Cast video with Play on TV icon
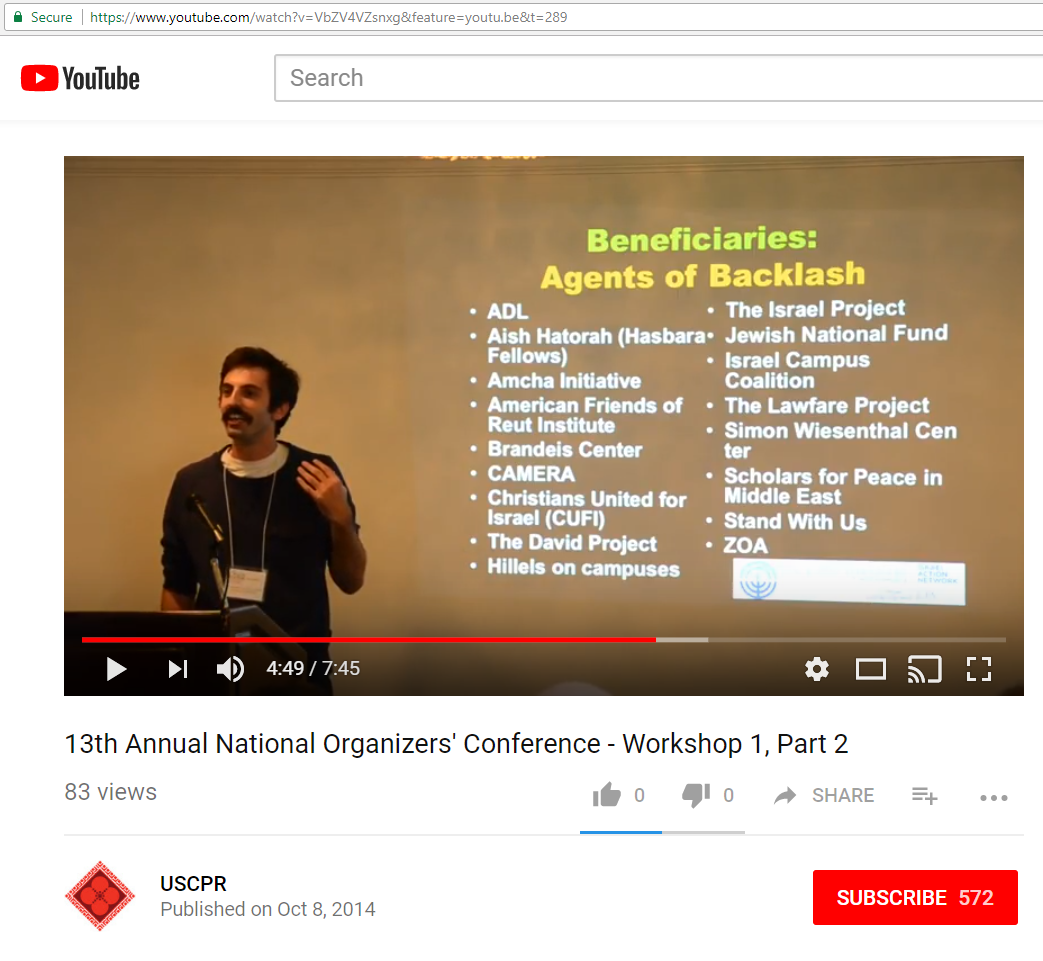Screen dimensions: 1043x961 [924, 669]
